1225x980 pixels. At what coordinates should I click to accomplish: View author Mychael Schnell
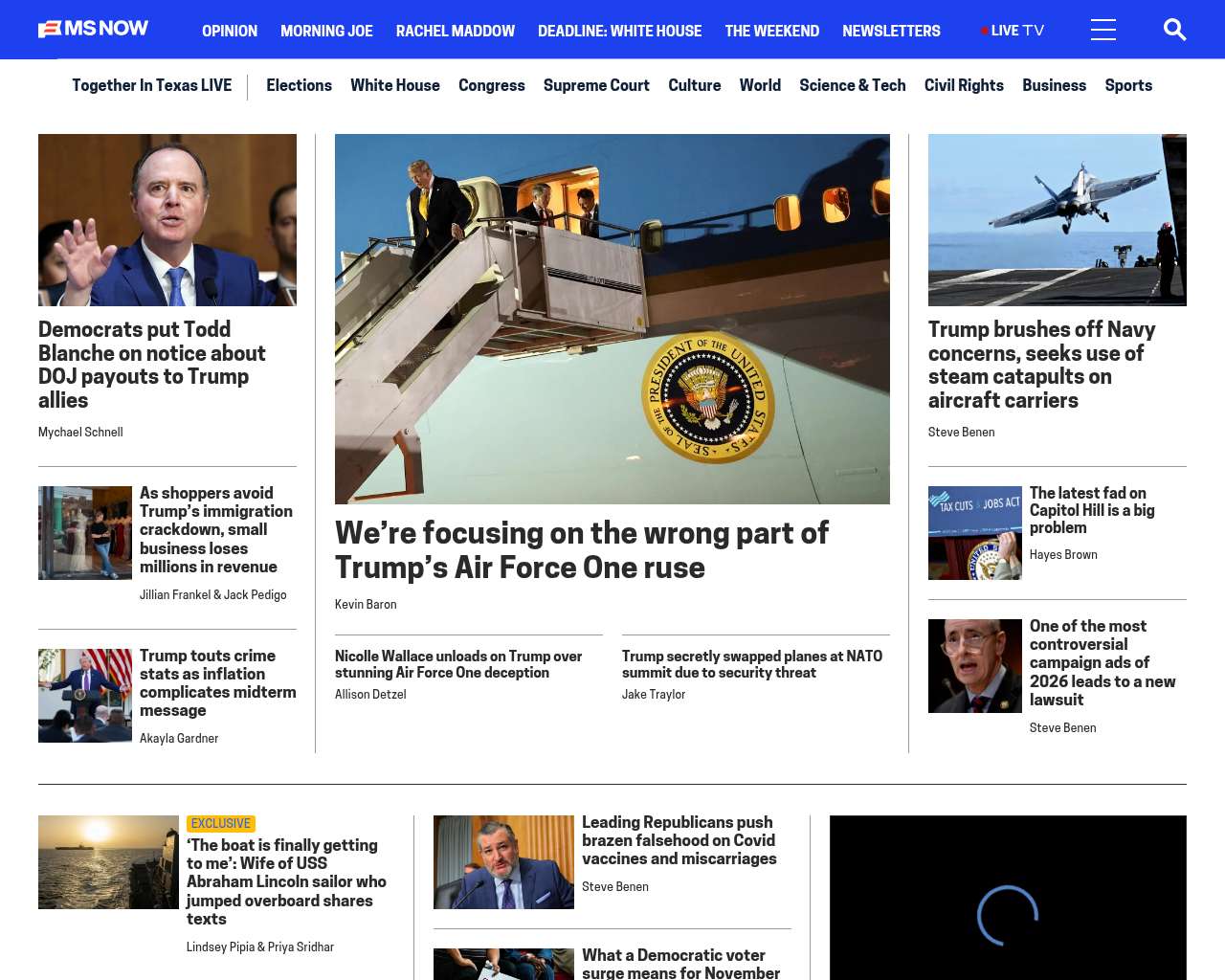[80, 433]
